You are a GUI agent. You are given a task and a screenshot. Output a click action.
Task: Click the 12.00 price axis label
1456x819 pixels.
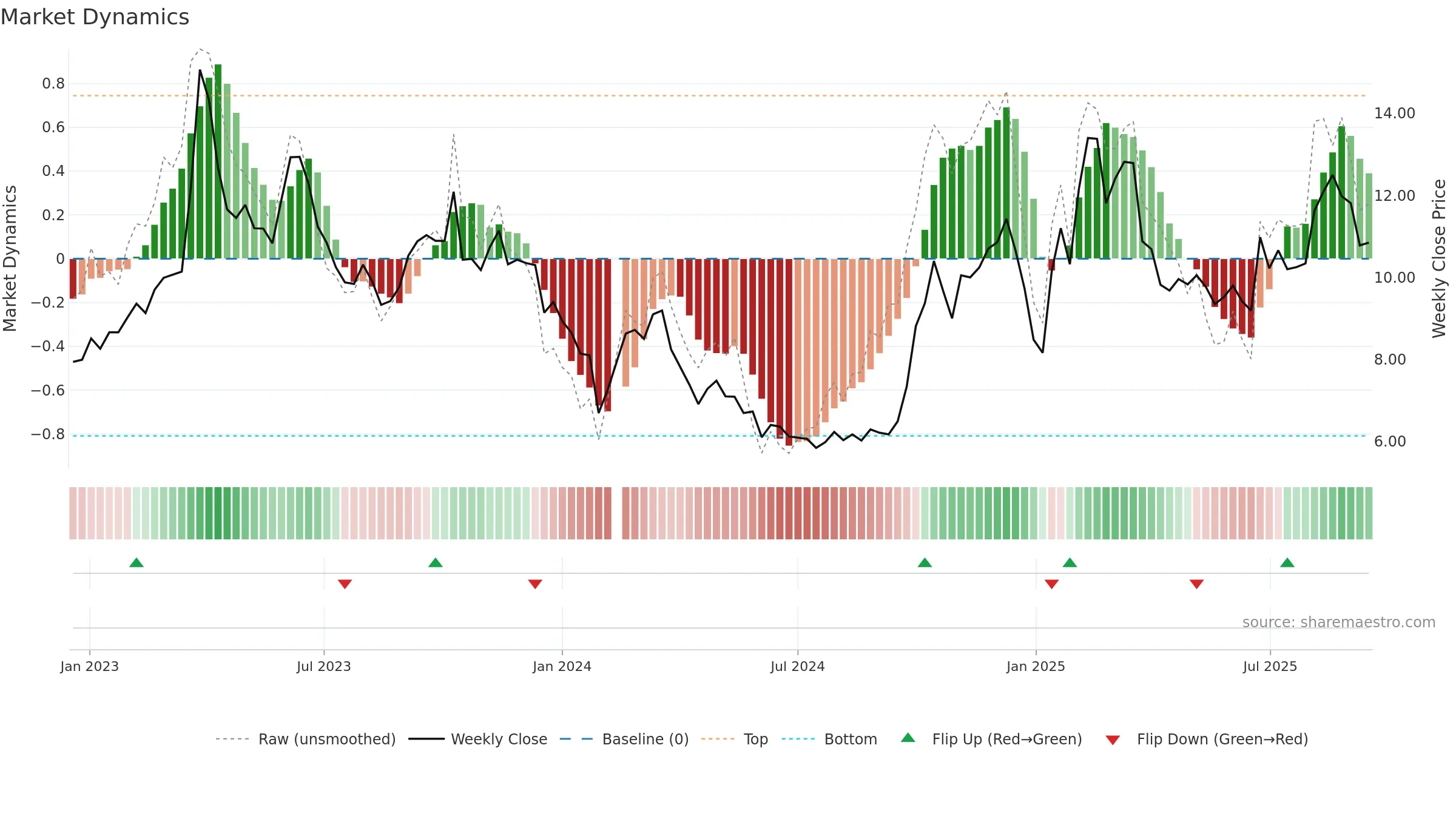pyautogui.click(x=1394, y=195)
